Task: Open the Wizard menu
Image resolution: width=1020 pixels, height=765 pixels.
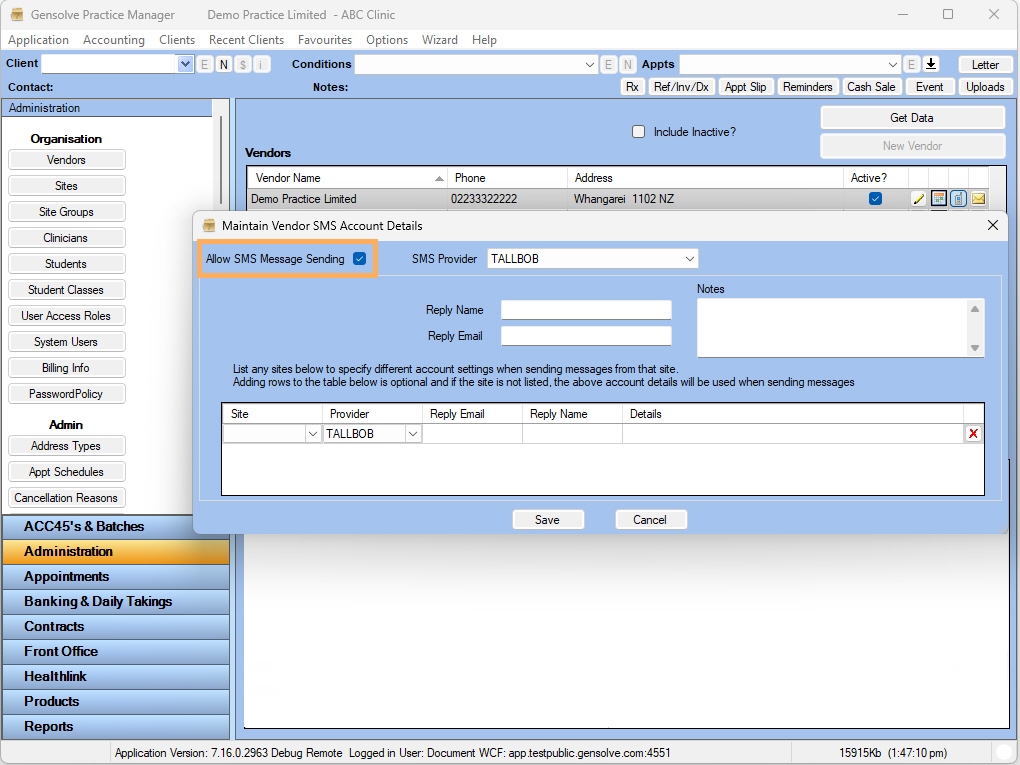Action: pyautogui.click(x=439, y=40)
